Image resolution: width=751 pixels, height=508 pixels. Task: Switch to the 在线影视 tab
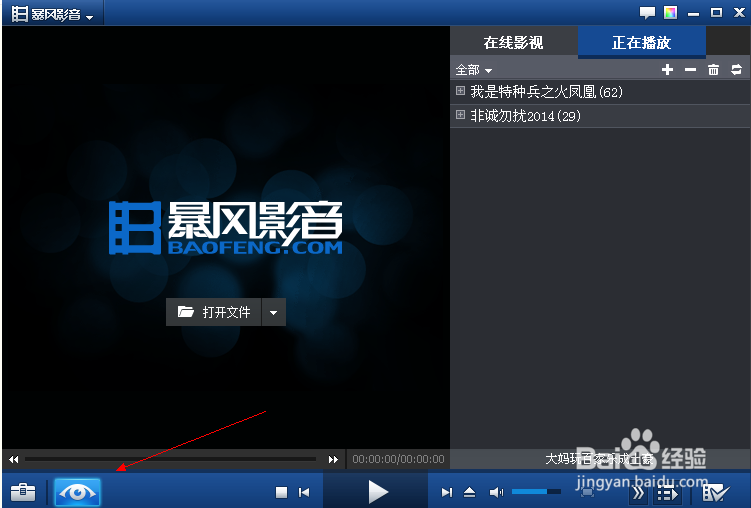coord(513,43)
